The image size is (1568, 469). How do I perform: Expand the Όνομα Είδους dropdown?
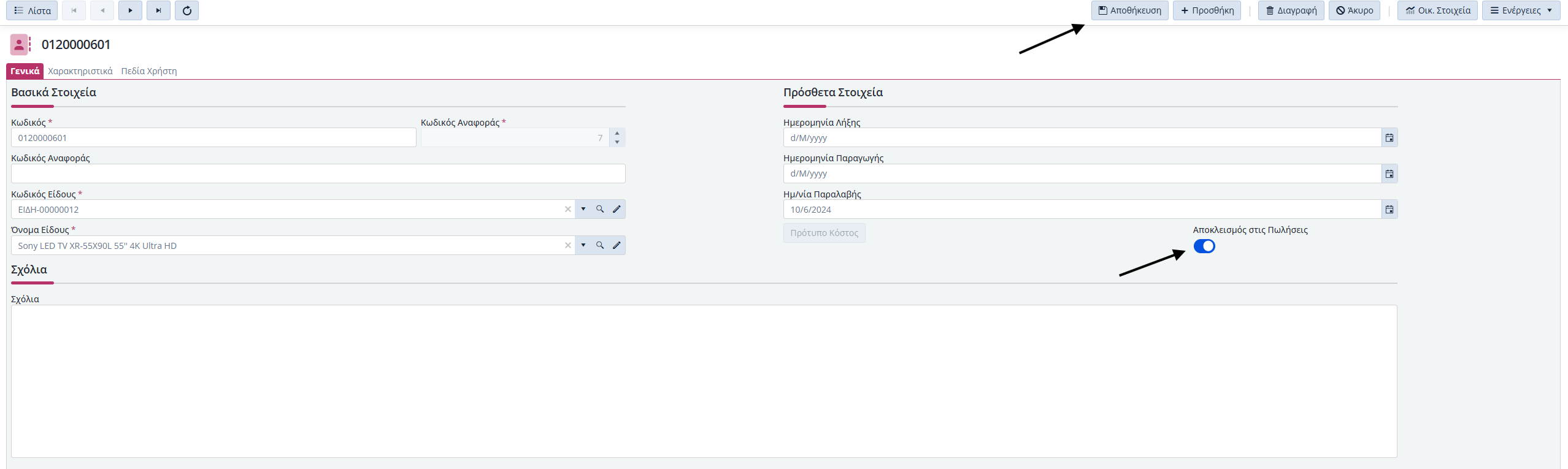coord(583,245)
